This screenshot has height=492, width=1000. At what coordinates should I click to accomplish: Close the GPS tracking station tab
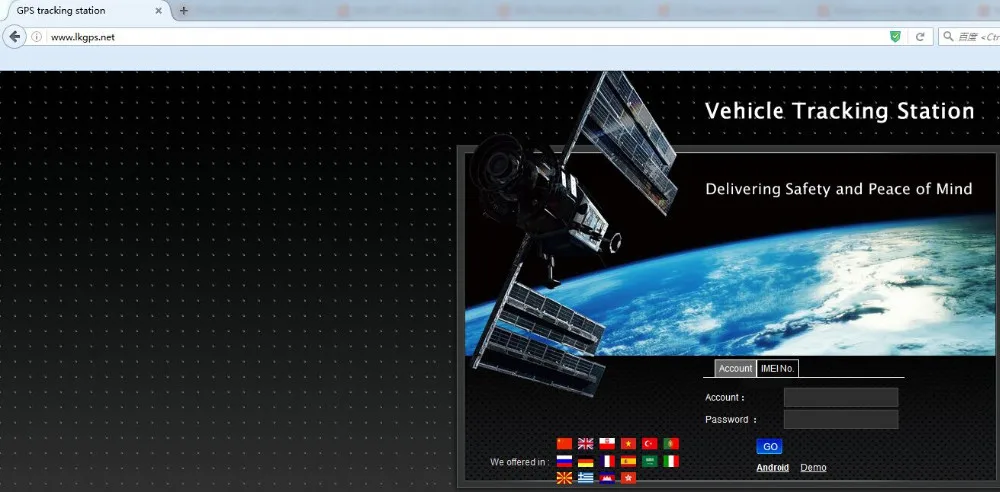point(159,11)
